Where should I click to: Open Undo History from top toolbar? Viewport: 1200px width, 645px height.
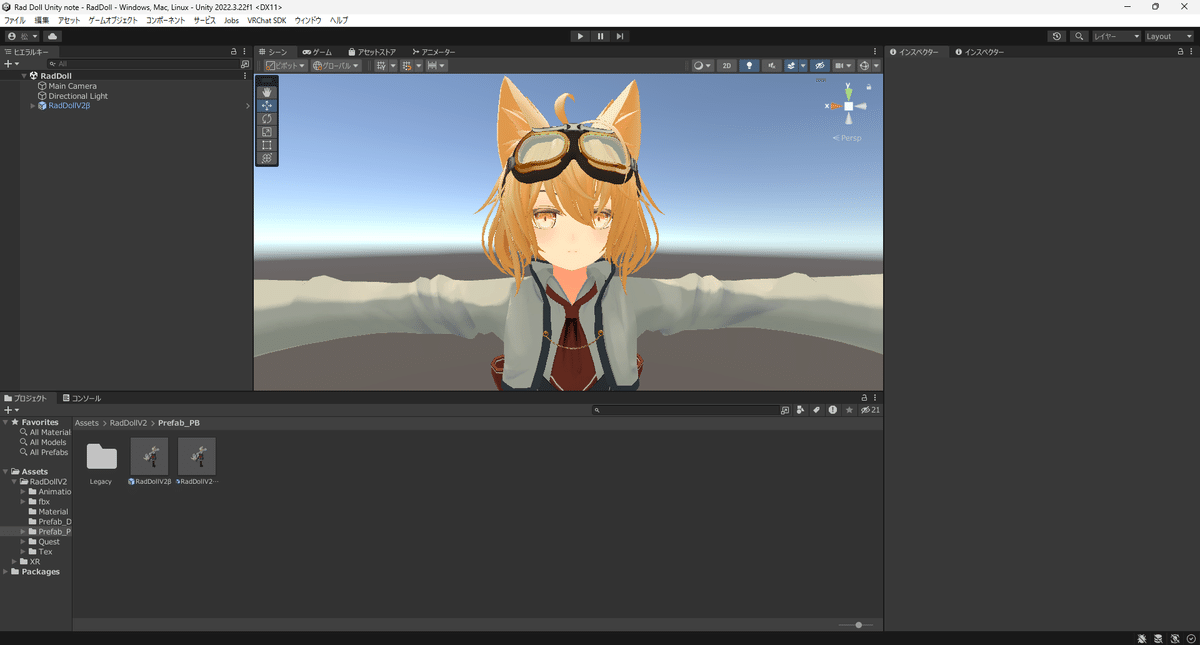(x=1058, y=36)
